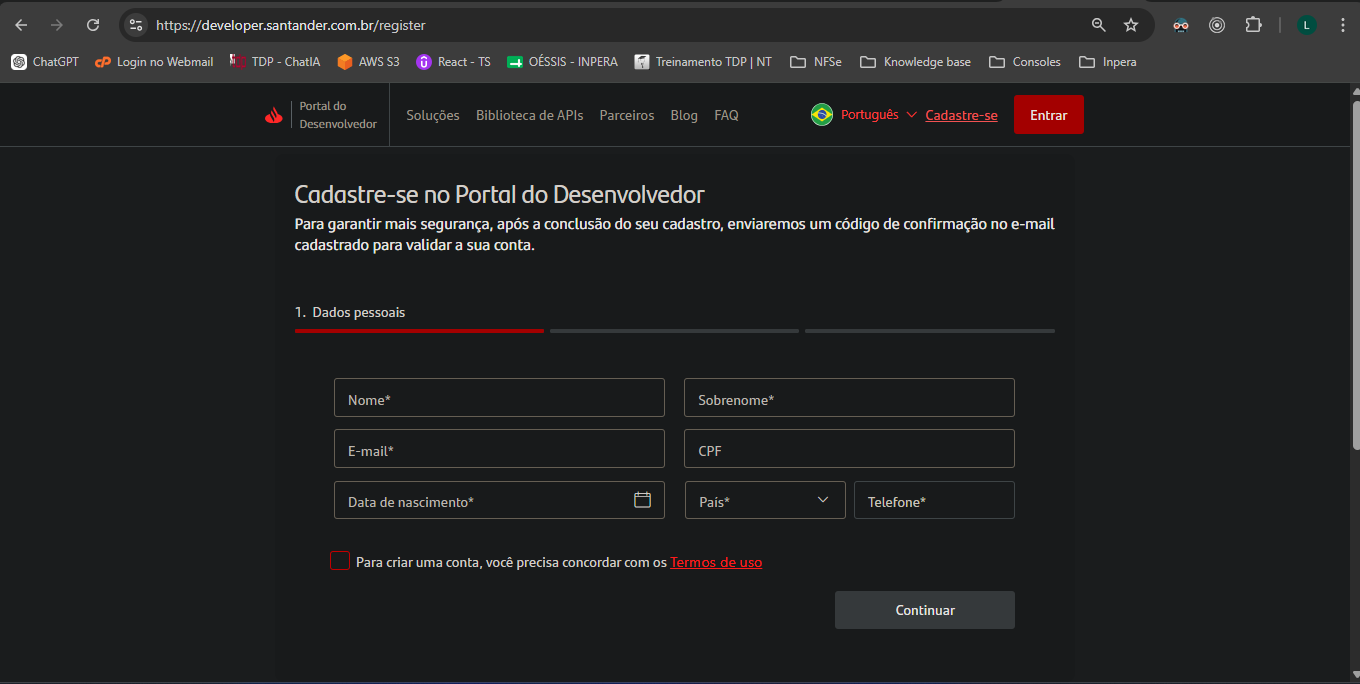
Task: Click Portal do Desenvolvedor header text
Action: (338, 115)
